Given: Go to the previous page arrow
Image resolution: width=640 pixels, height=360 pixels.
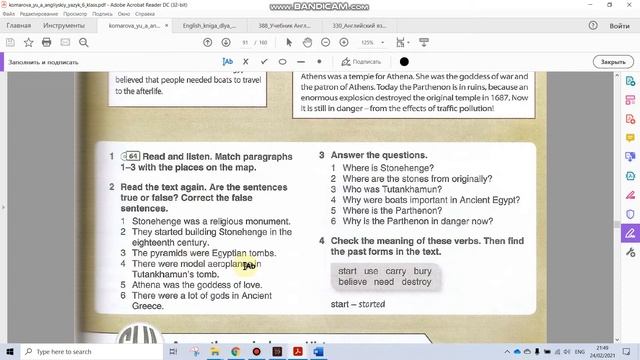Looking at the screenshot, I should [207, 42].
